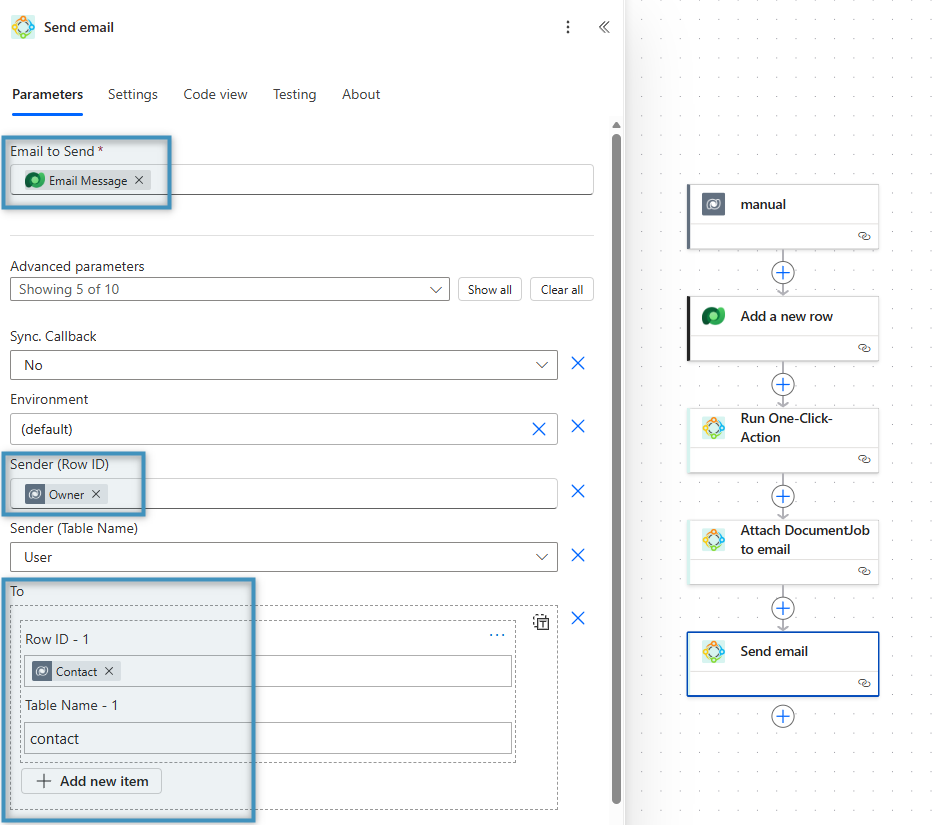Remove the Owner token from Sender
The image size is (933, 825).
coord(96,494)
